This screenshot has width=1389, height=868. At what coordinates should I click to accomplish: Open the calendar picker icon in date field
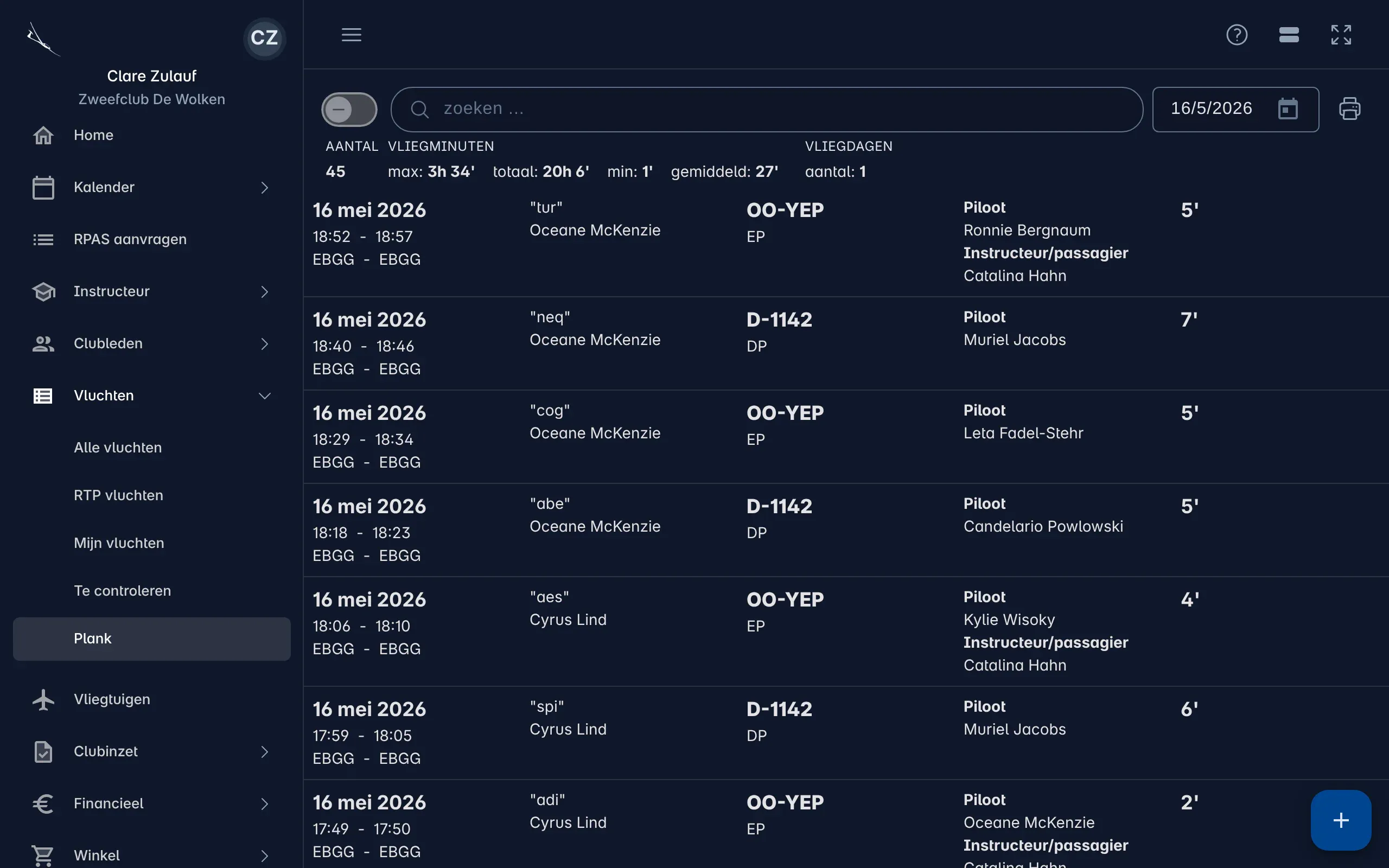click(x=1288, y=109)
